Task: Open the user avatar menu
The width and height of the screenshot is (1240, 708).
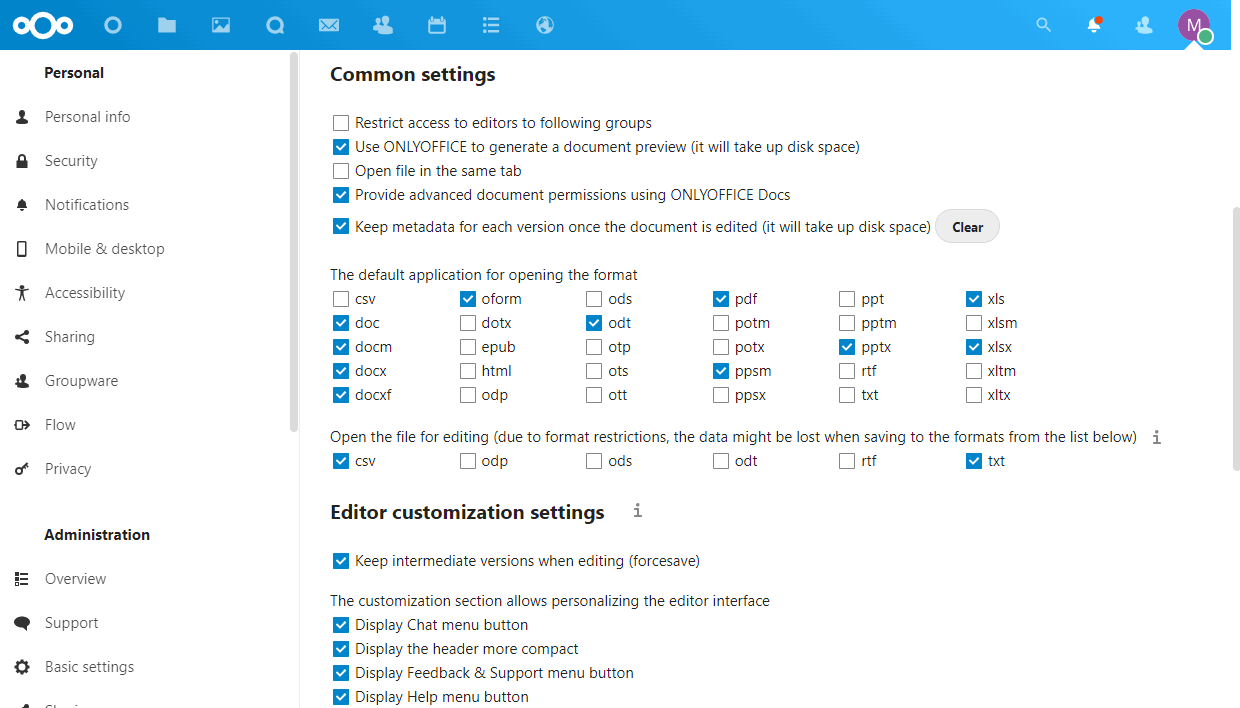Action: (1194, 25)
